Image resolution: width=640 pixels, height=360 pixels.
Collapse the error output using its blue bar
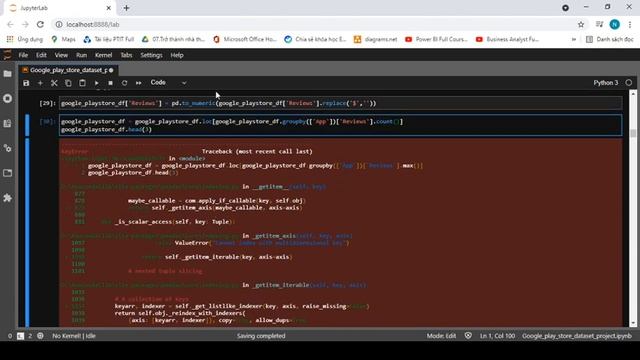tap(27, 232)
